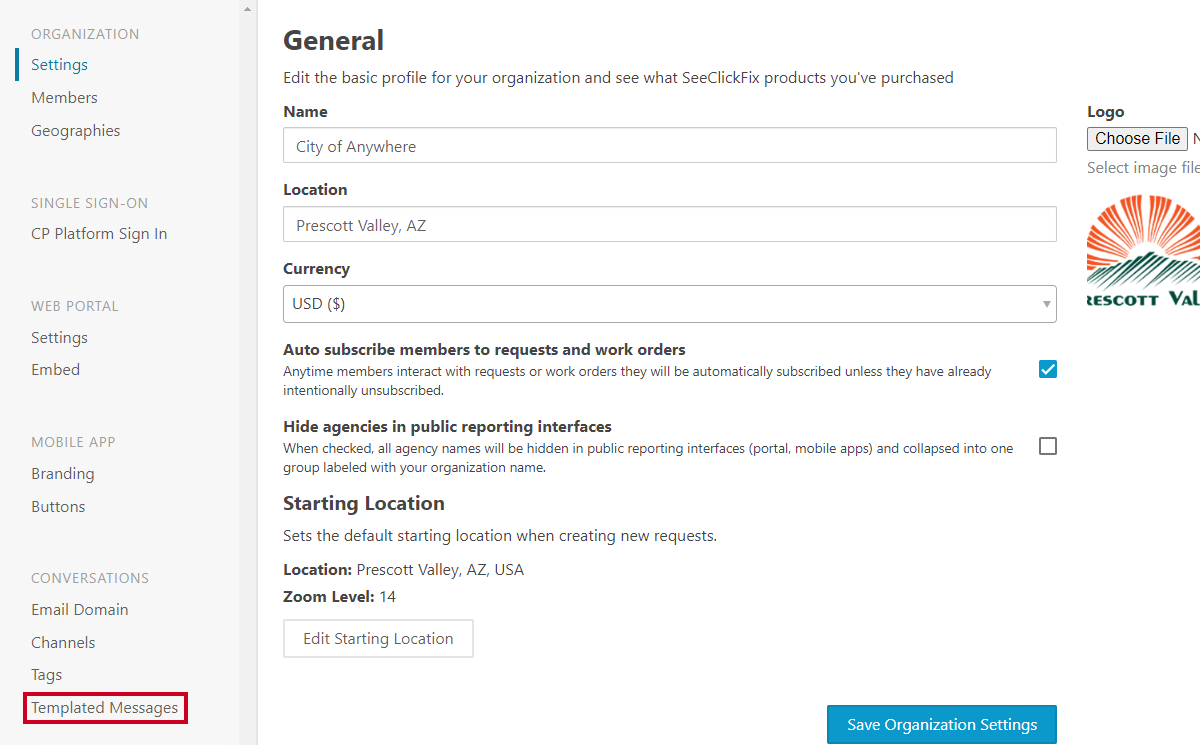Viewport: 1200px width, 745px height.
Task: Go to Members page
Action: (64, 98)
